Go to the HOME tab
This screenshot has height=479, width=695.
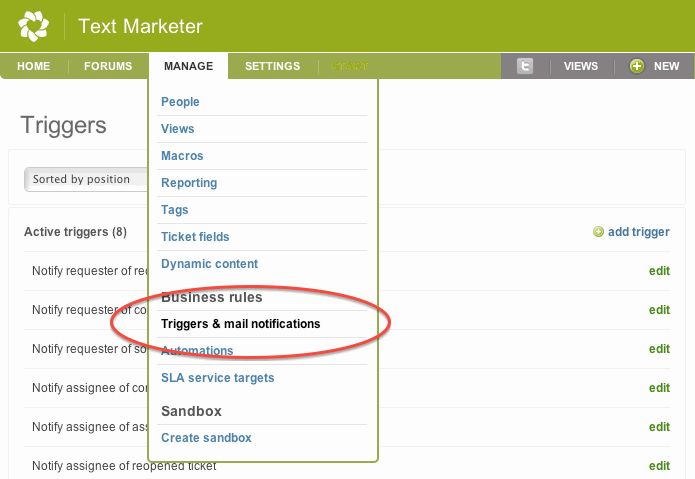(x=34, y=66)
